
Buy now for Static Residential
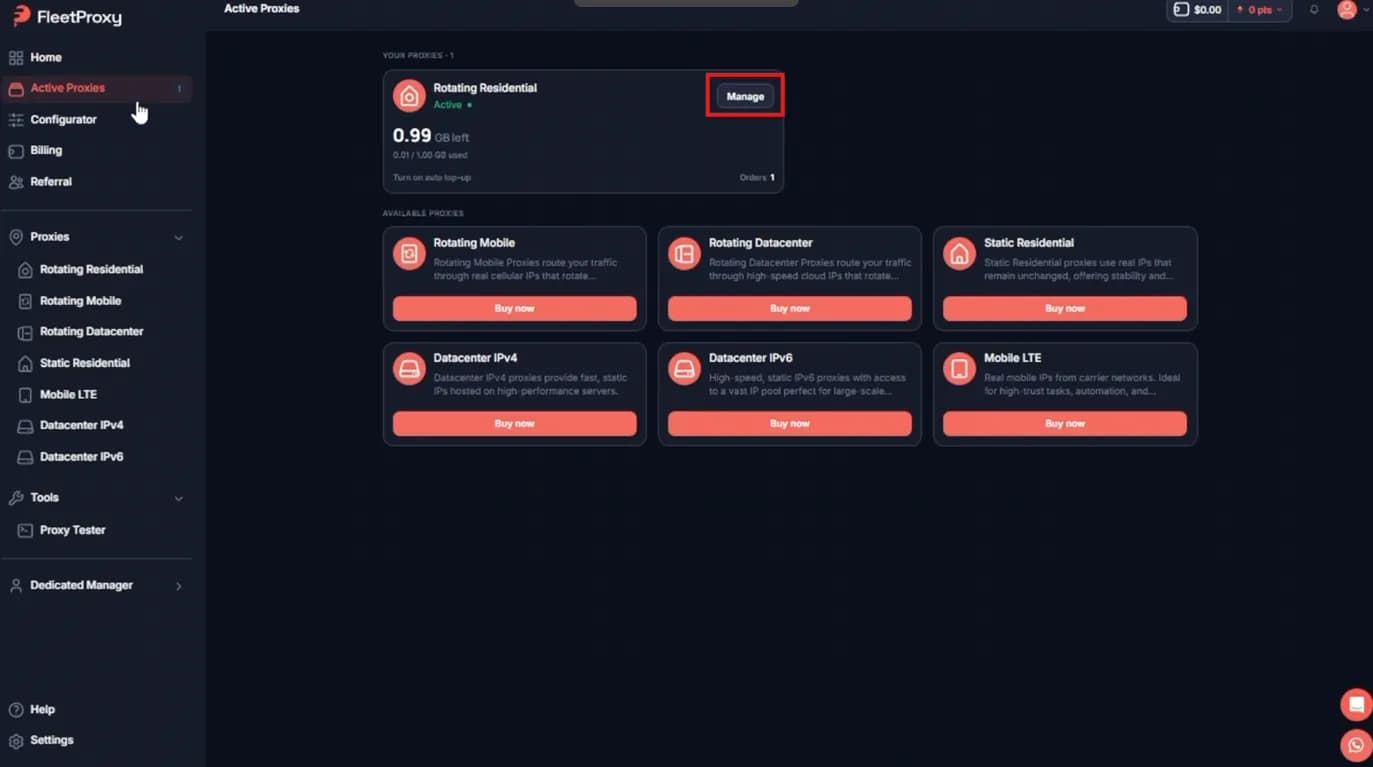(x=1065, y=308)
